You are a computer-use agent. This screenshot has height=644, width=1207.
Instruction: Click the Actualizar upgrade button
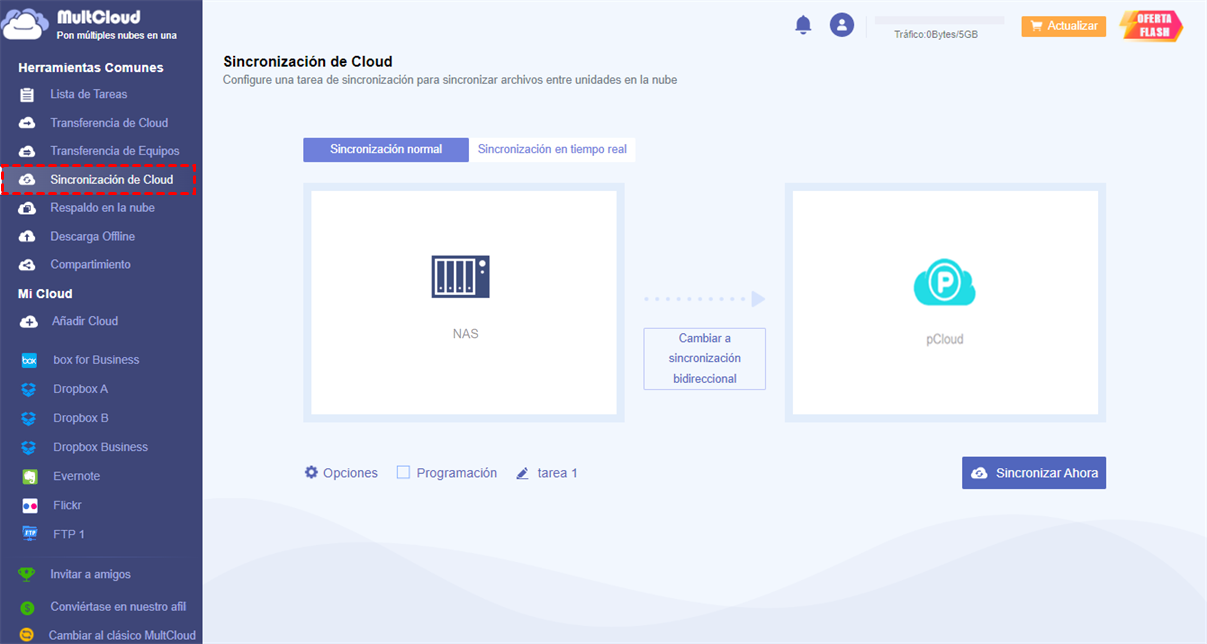coord(1063,25)
